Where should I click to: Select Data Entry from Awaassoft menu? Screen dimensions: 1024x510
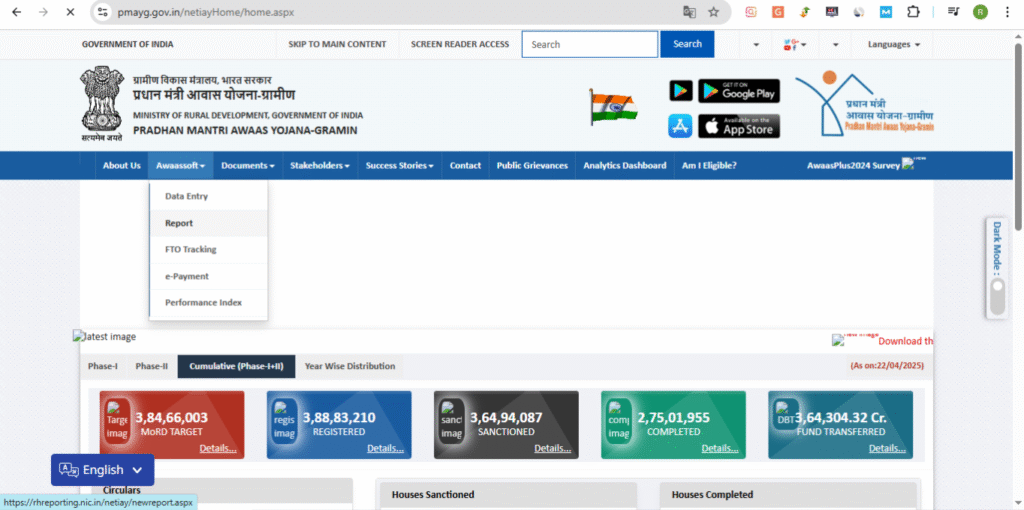[x=208, y=196]
